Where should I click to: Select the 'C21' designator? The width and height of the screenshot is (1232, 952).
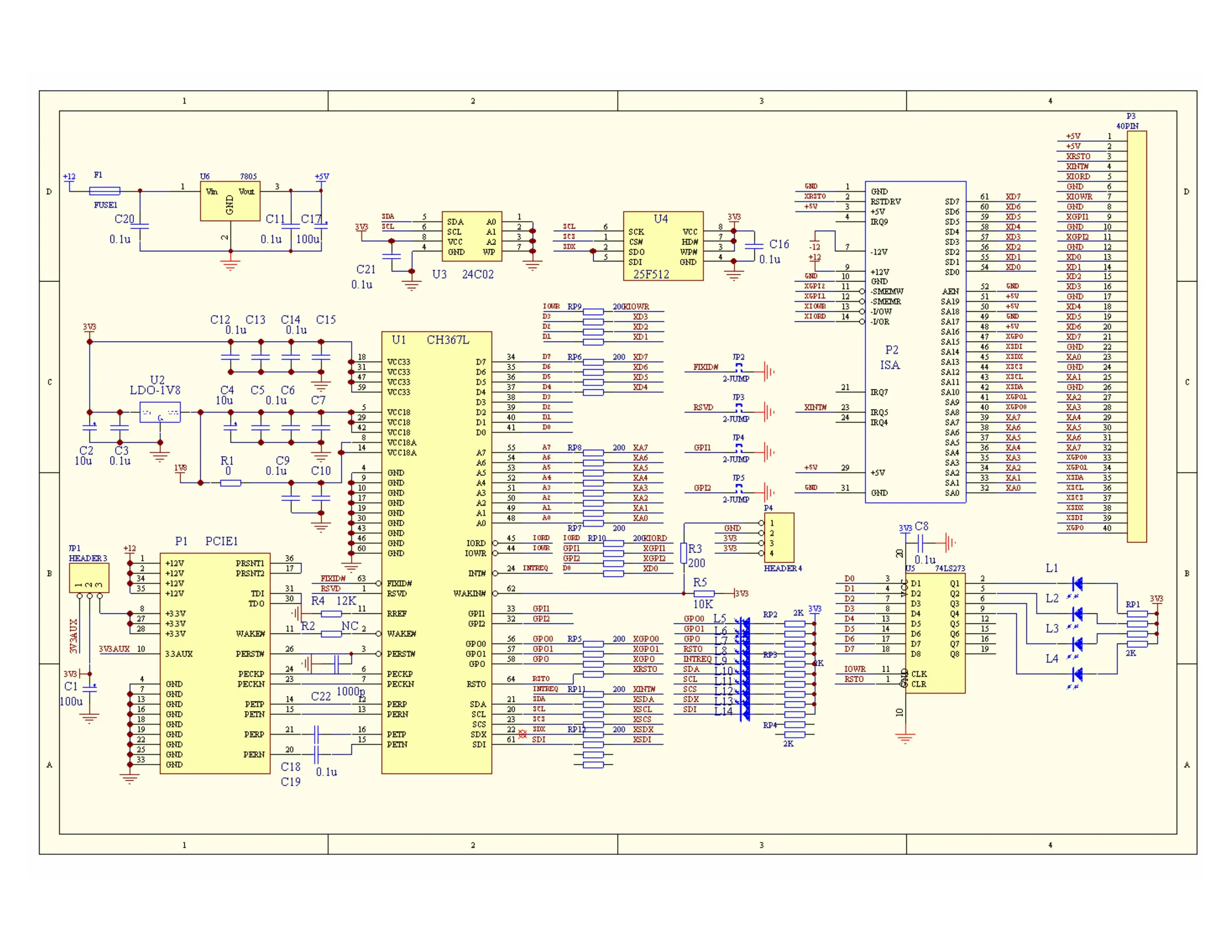366,270
